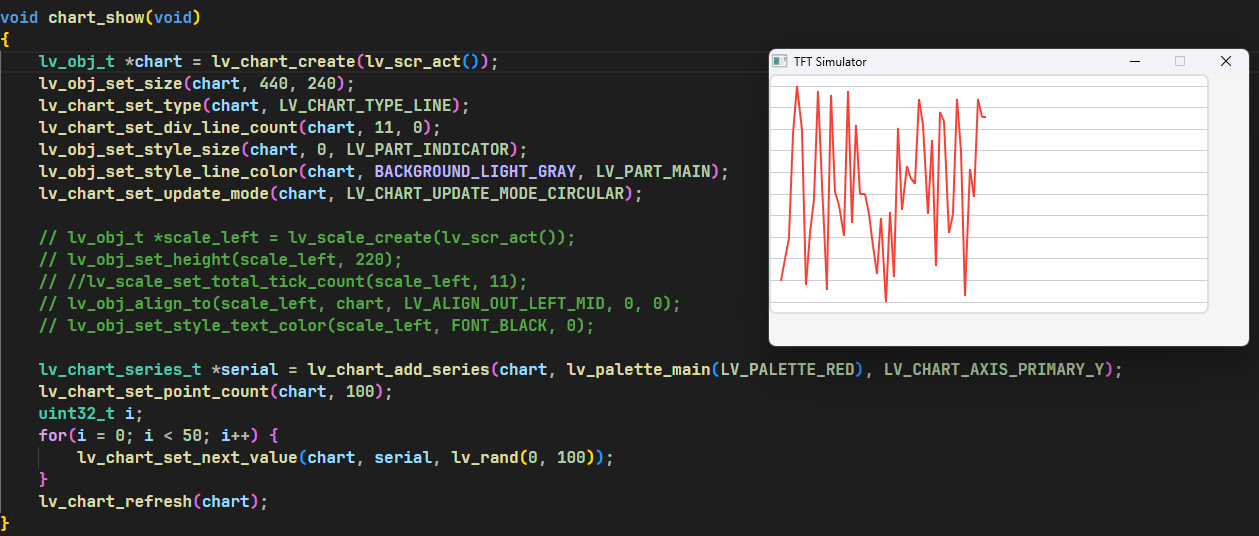The height and width of the screenshot is (536, 1259).
Task: Click the lv_chart_add_series call
Action: pyautogui.click(x=398, y=370)
